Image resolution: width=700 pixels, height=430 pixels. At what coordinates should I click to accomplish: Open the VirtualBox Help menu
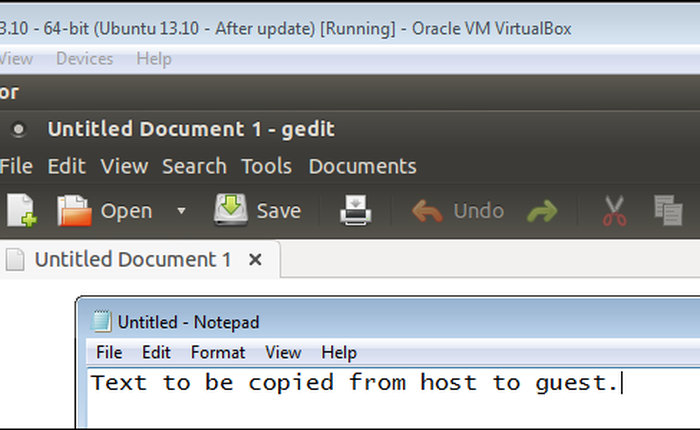[x=154, y=59]
